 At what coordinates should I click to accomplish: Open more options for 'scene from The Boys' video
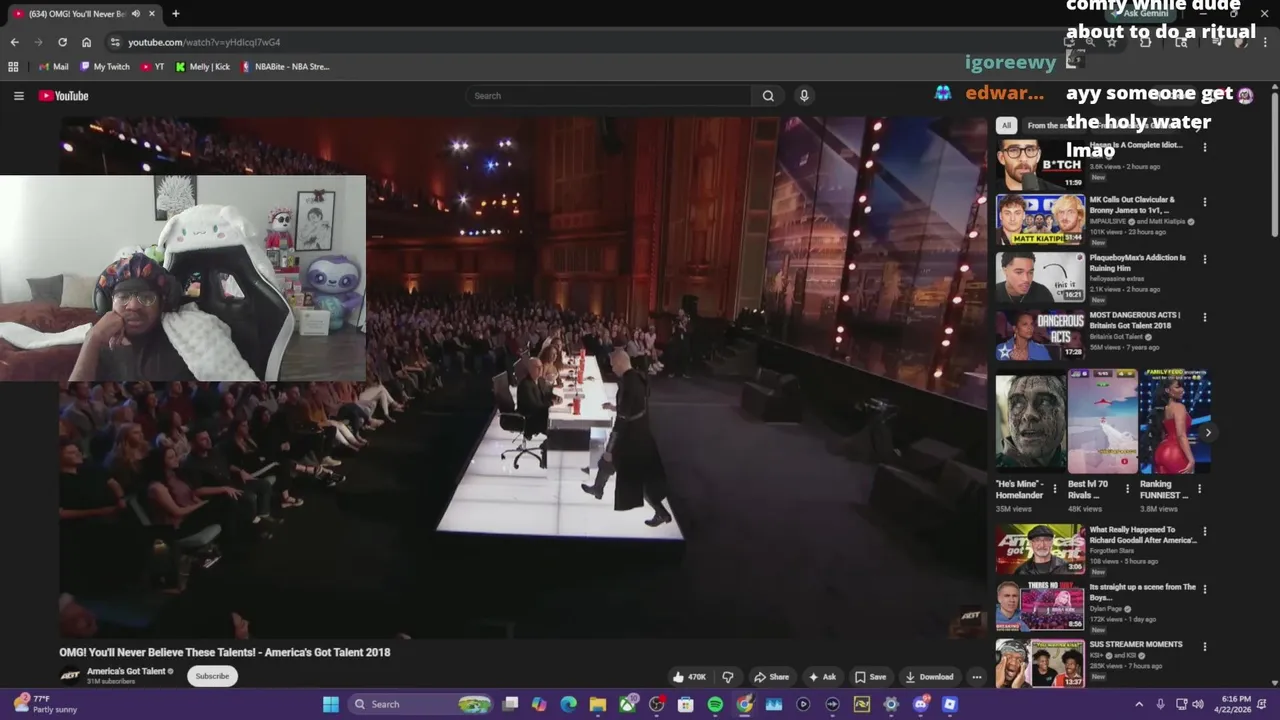(1204, 589)
